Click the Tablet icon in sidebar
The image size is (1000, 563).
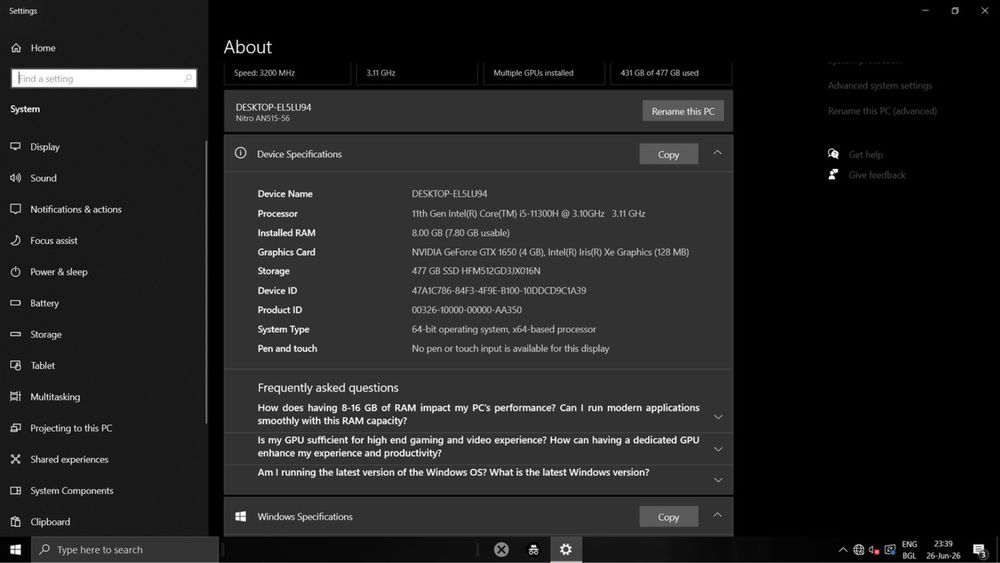[15, 365]
